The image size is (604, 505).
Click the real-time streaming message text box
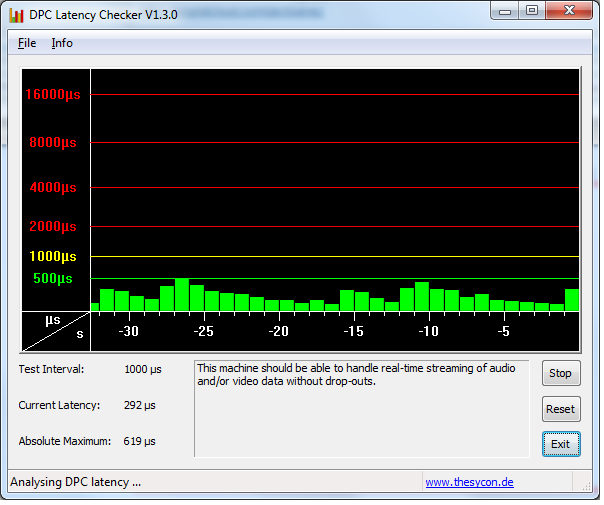pos(364,411)
